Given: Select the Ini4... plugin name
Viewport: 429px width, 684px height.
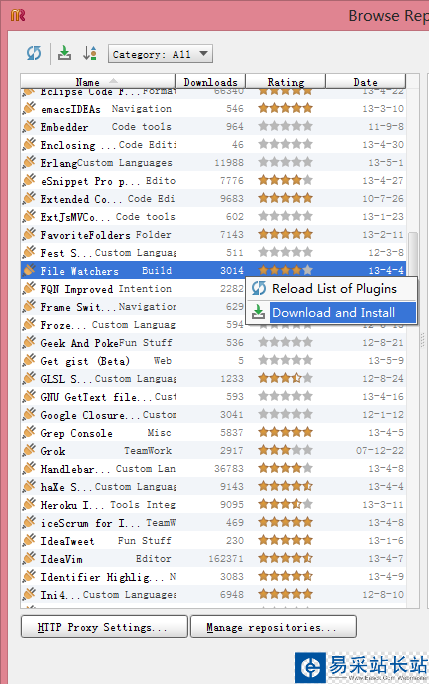Looking at the screenshot, I should click(60, 595).
